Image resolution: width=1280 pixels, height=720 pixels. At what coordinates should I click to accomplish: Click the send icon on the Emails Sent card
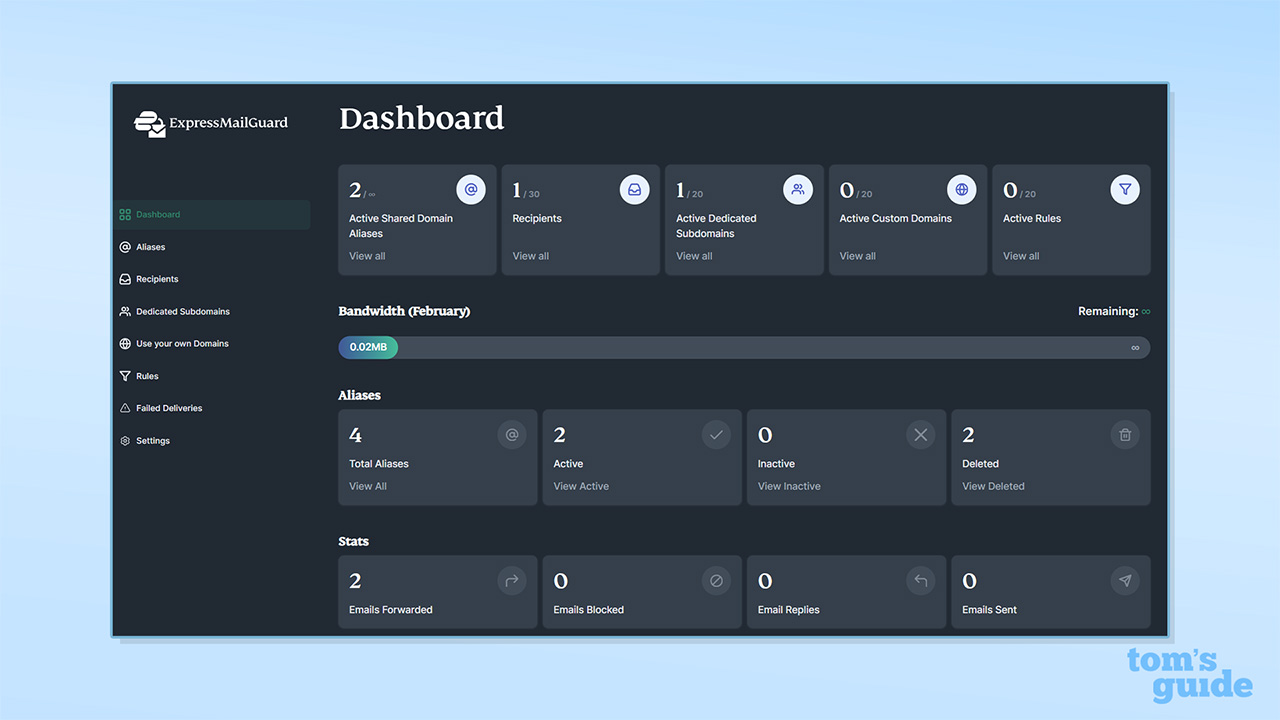click(x=1124, y=580)
